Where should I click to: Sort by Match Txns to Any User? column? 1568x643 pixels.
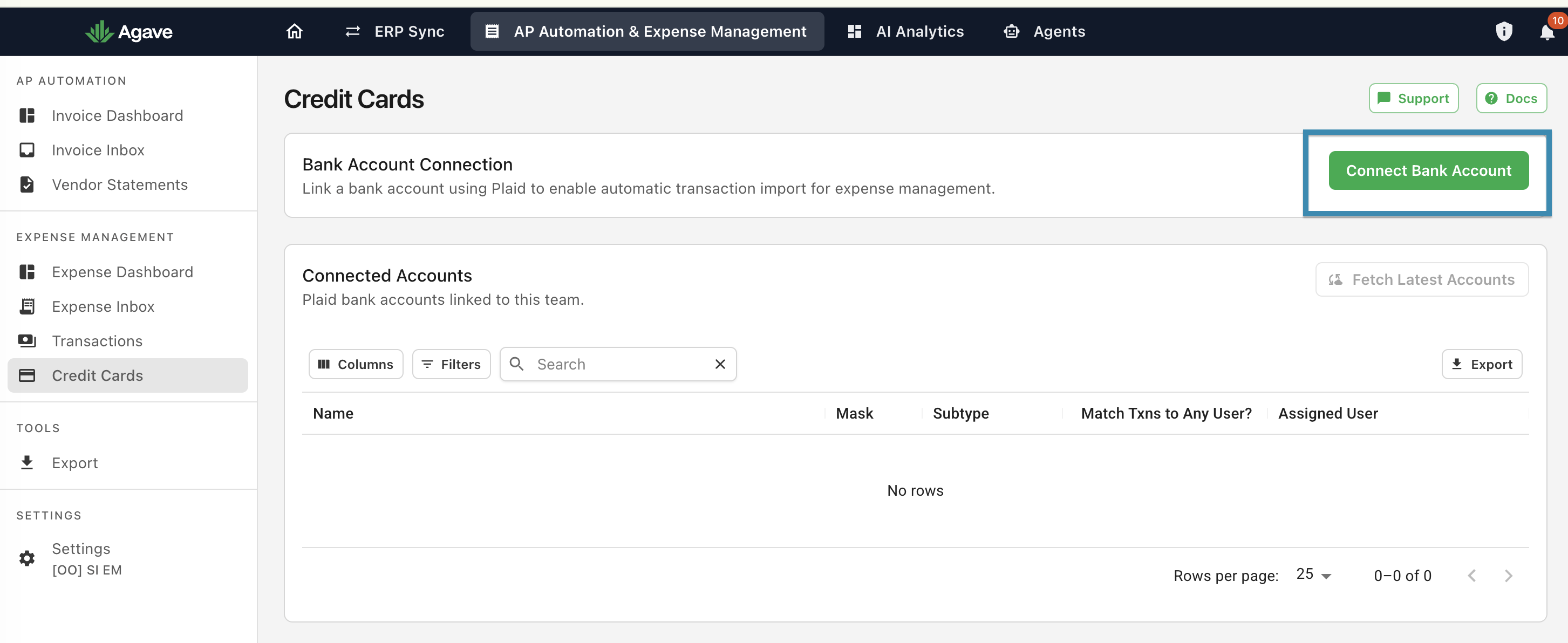coord(1165,414)
